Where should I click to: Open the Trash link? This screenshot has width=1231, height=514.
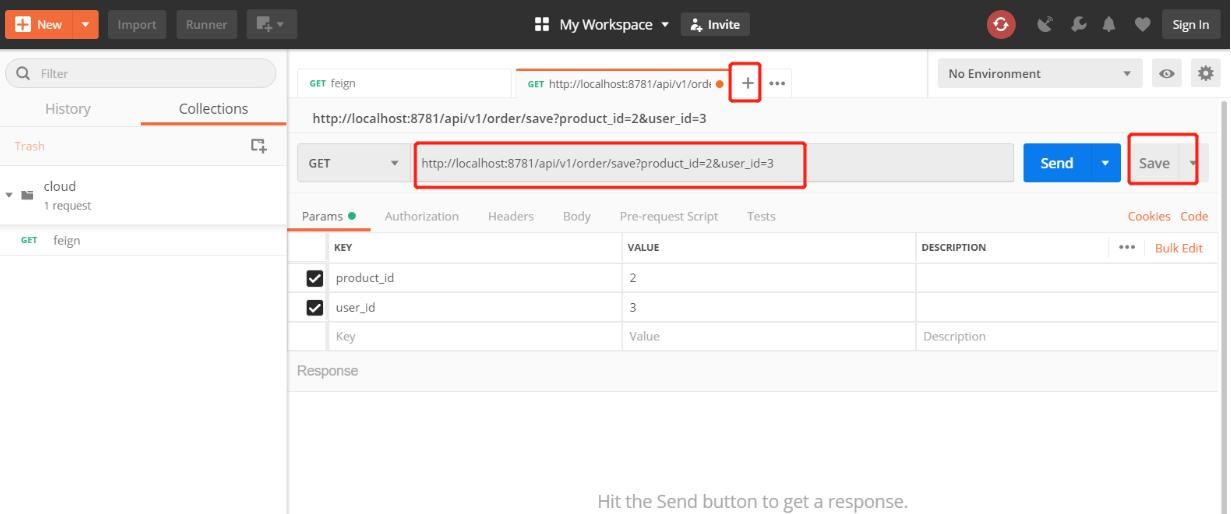pyautogui.click(x=29, y=146)
